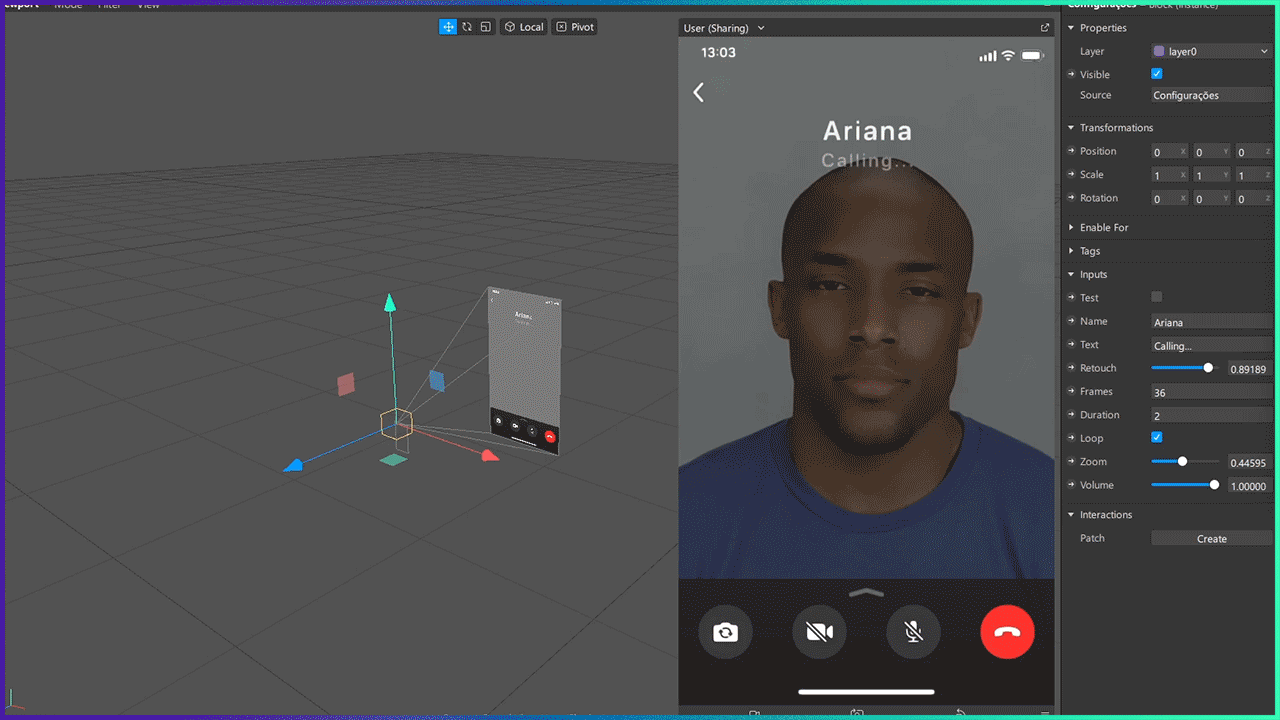Click the Rotation Z field

1253,199
